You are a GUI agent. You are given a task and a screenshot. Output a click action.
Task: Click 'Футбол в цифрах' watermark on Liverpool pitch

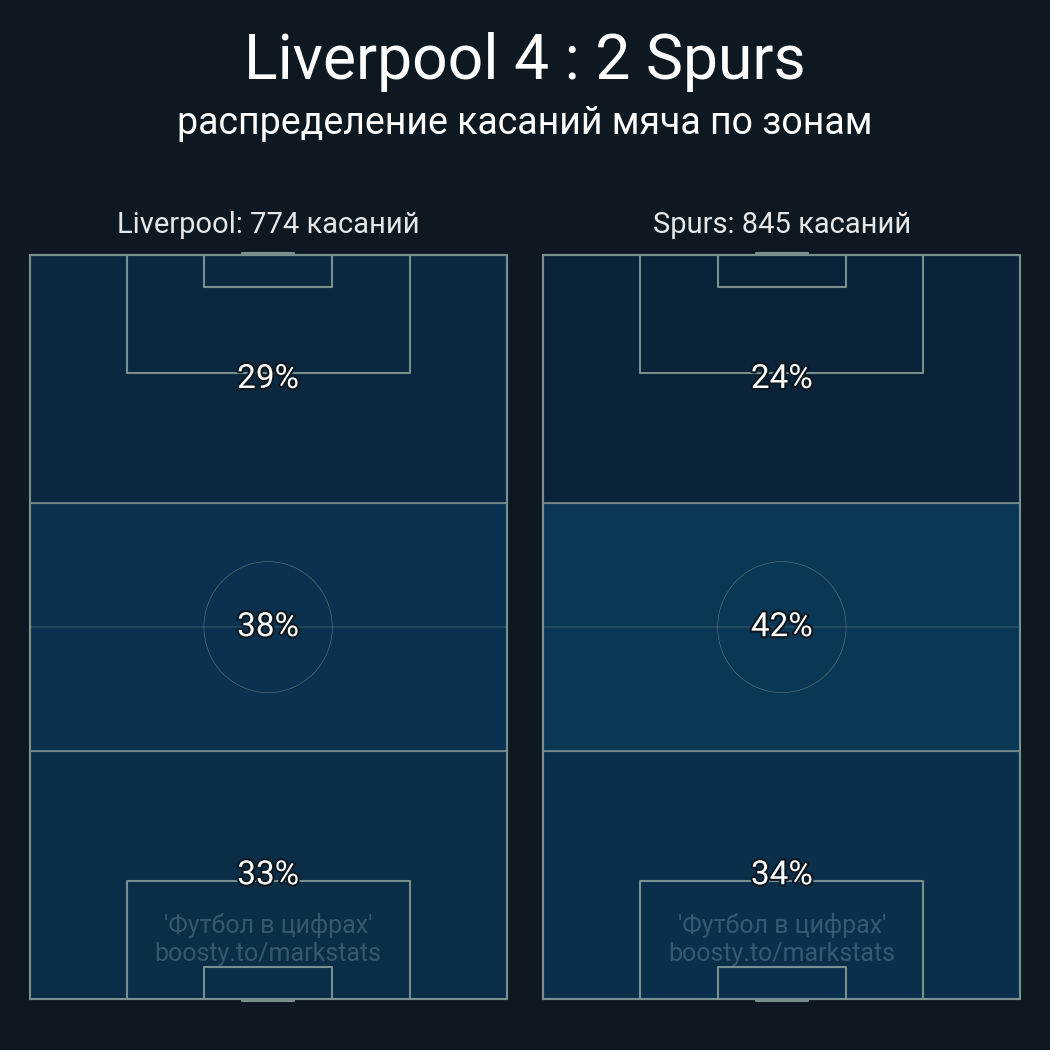tap(268, 924)
